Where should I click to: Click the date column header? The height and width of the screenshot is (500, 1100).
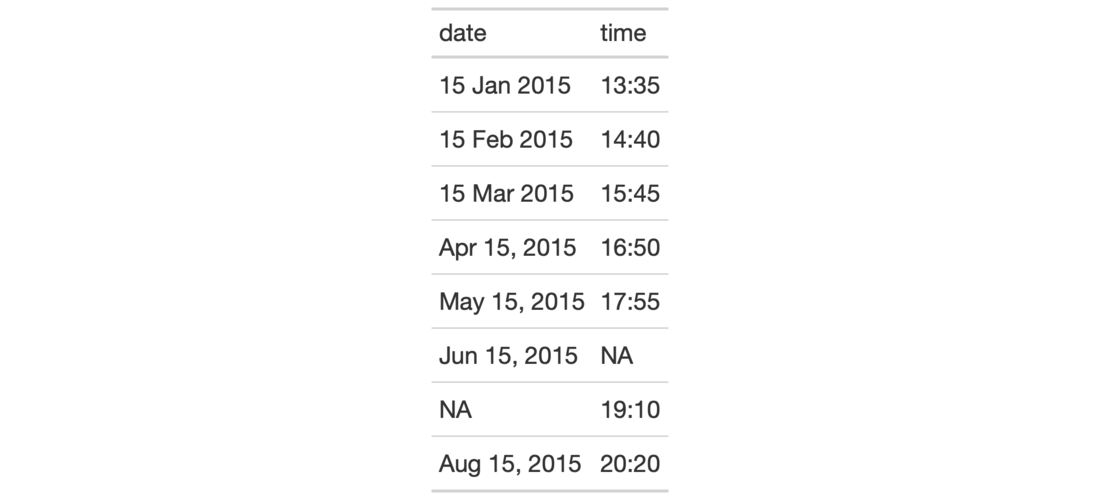[463, 33]
